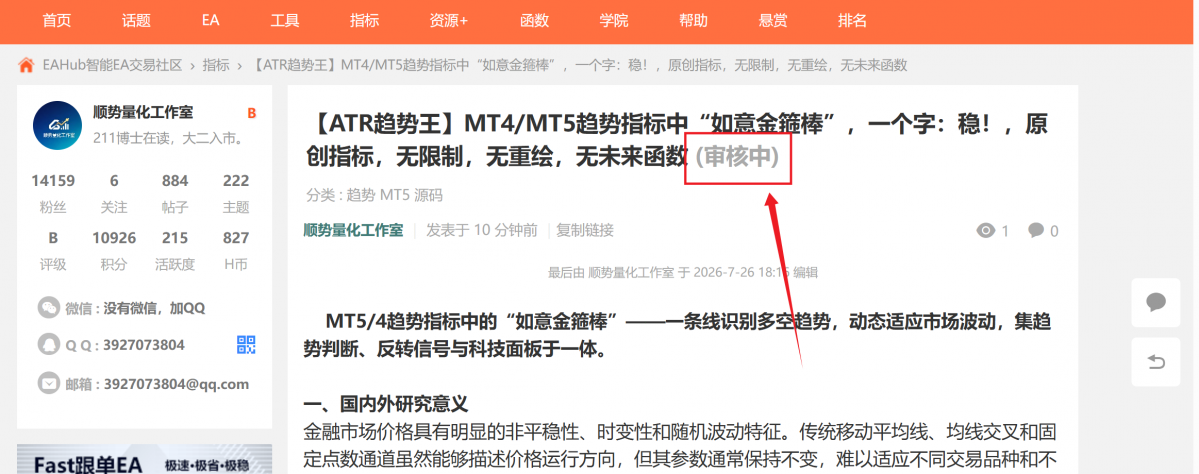
Task: Click the WeChat icon in contact info
Action: 49,308
